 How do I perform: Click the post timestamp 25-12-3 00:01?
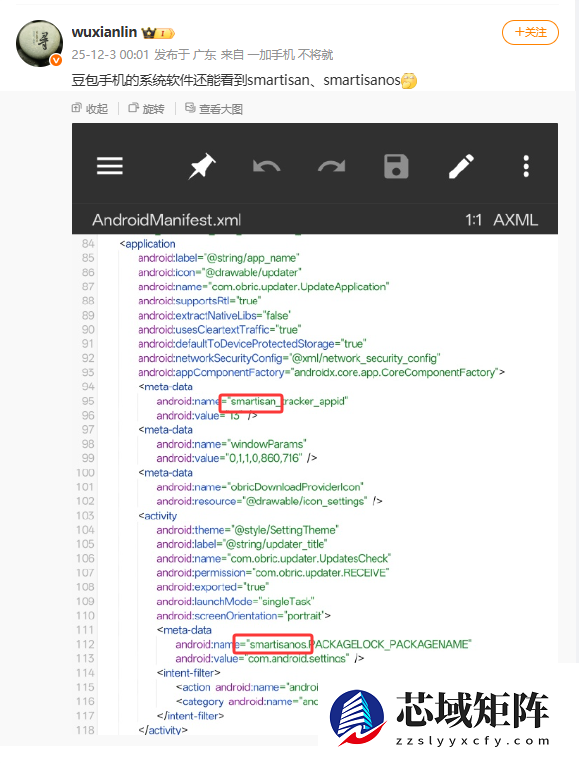tap(110, 54)
